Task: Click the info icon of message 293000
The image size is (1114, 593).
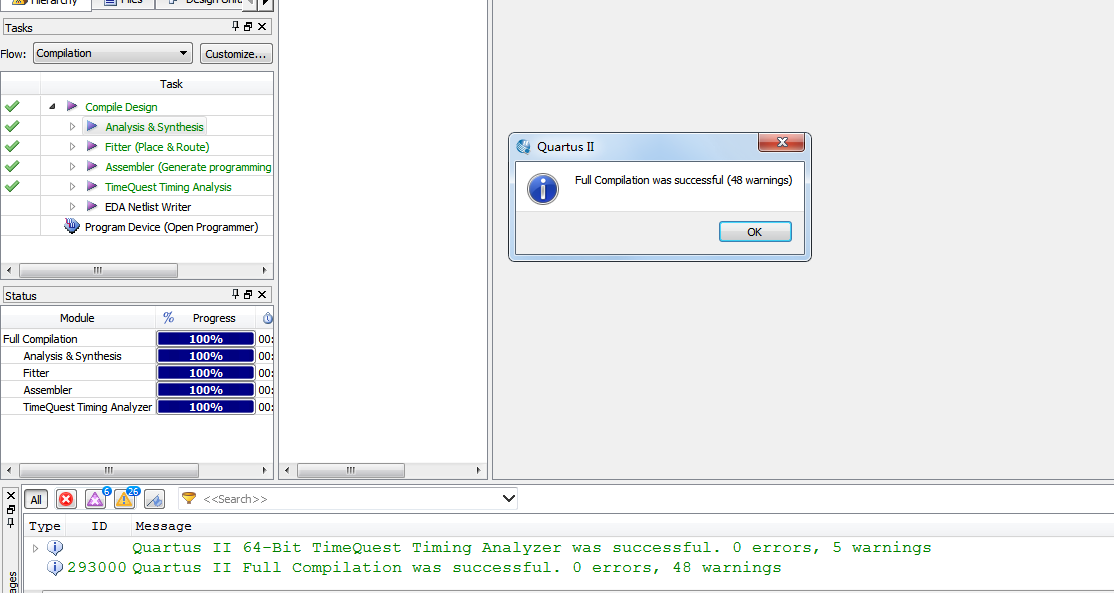Action: click(55, 567)
